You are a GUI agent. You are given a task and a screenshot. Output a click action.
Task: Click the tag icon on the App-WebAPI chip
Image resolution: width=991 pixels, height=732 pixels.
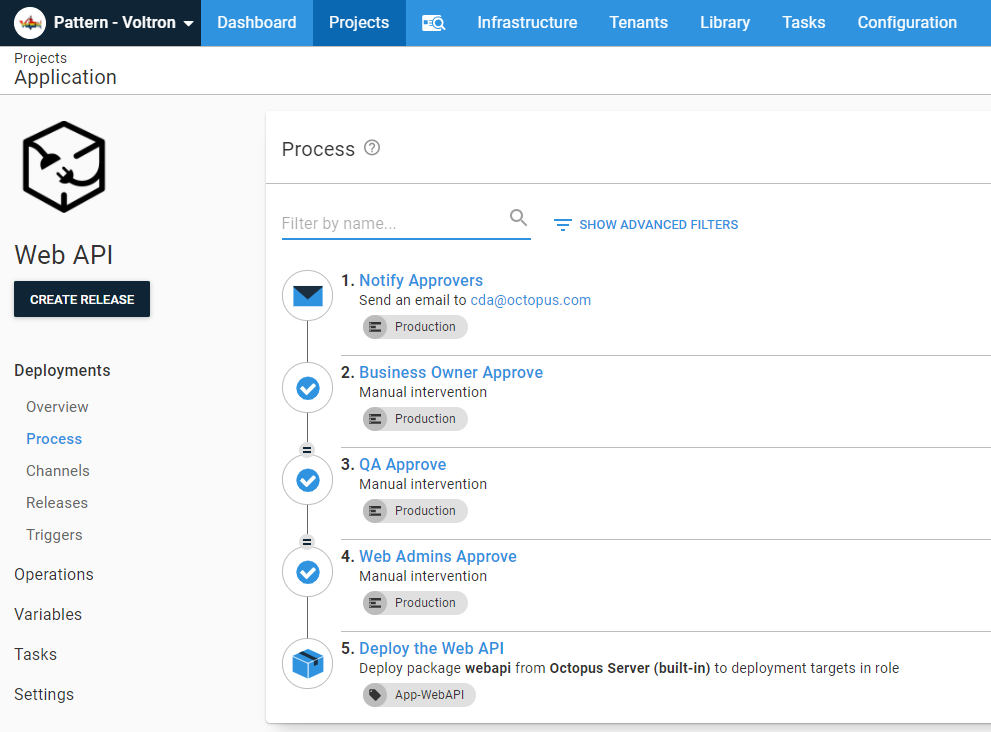coord(374,694)
